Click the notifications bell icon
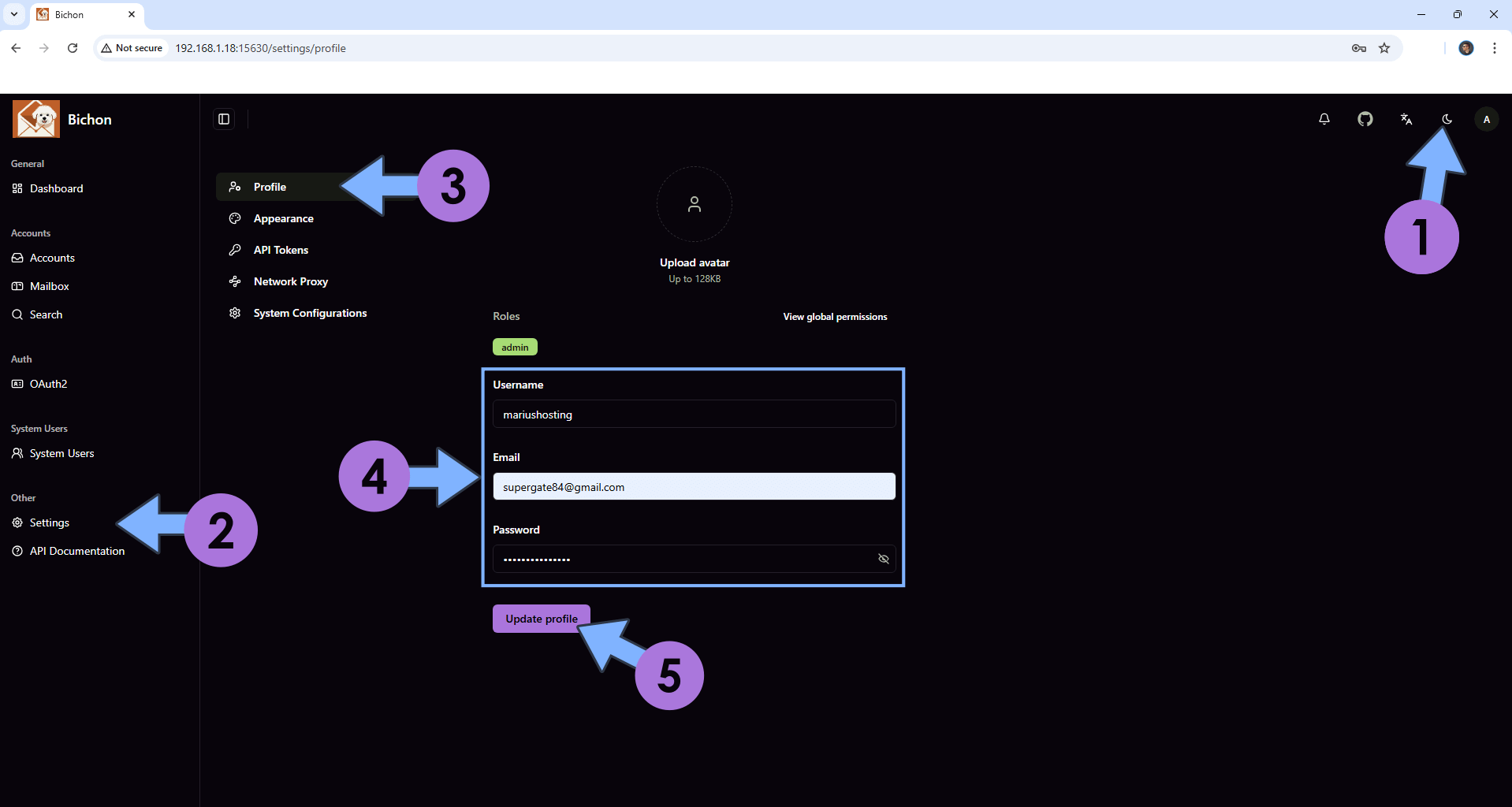The width and height of the screenshot is (1512, 807). [x=1324, y=119]
